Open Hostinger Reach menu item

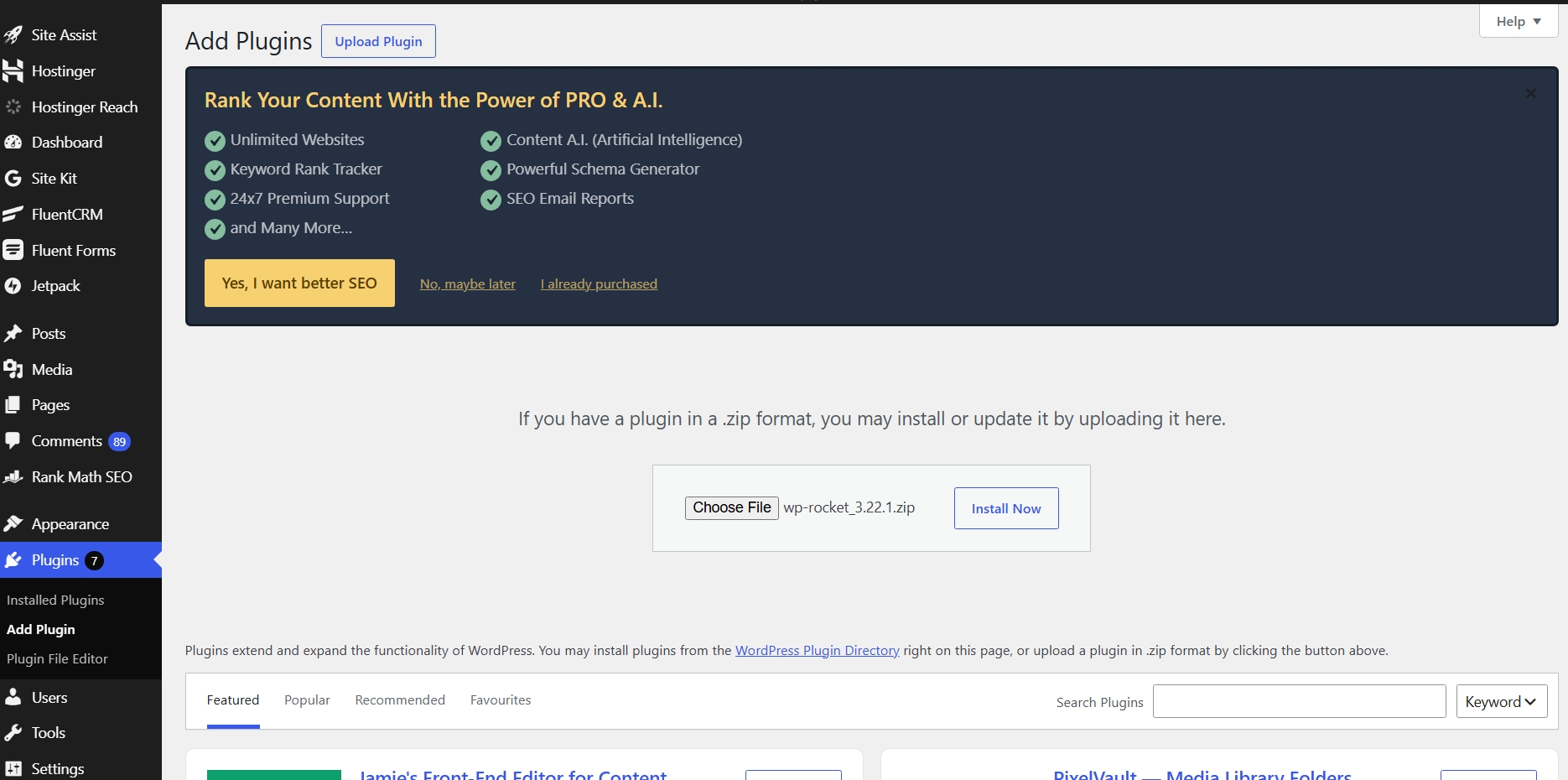pyautogui.click(x=85, y=107)
